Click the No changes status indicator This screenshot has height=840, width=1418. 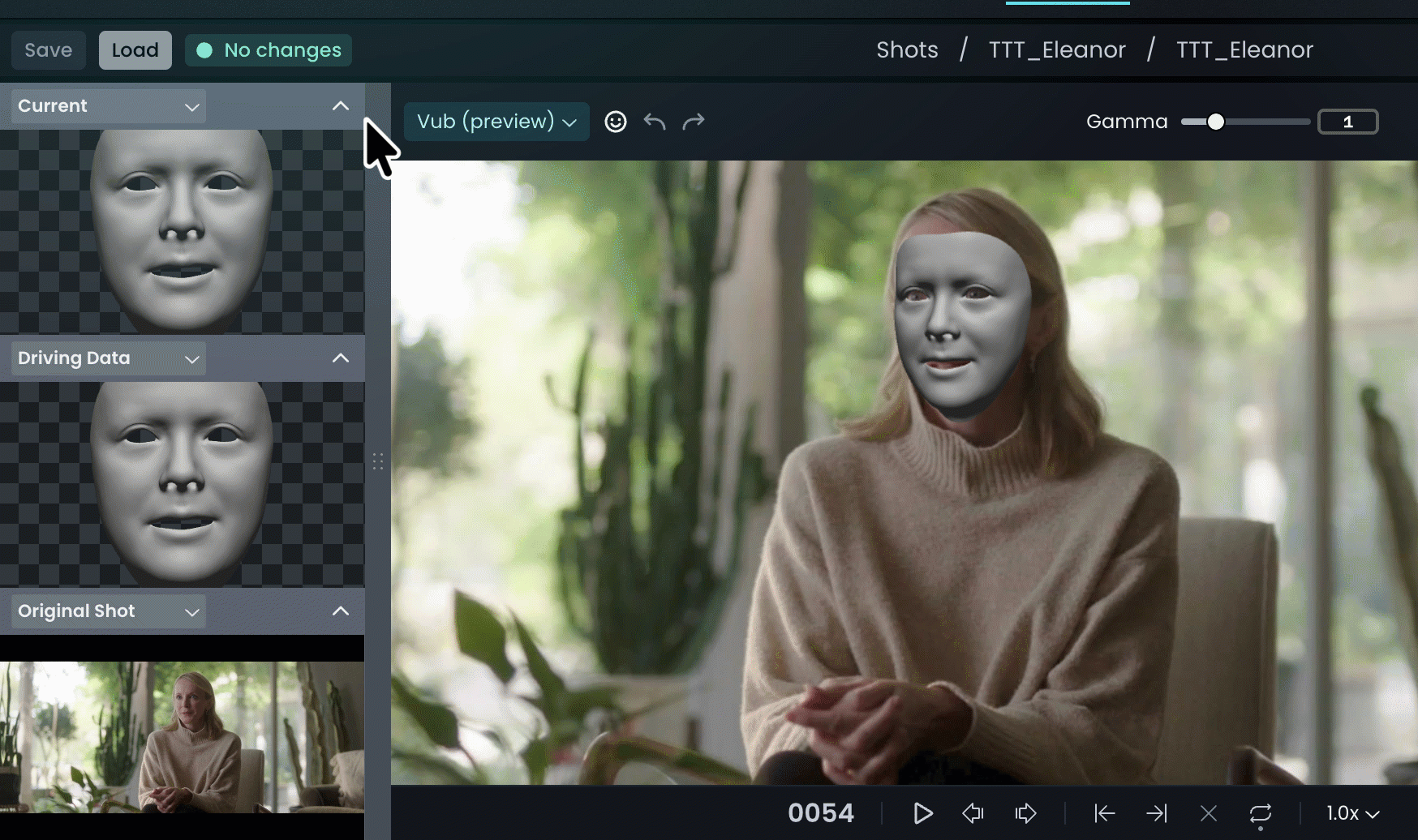point(269,50)
